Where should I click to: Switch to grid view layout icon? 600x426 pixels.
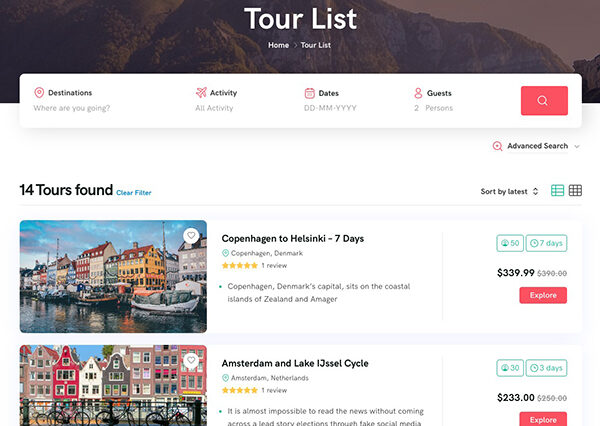pos(576,191)
